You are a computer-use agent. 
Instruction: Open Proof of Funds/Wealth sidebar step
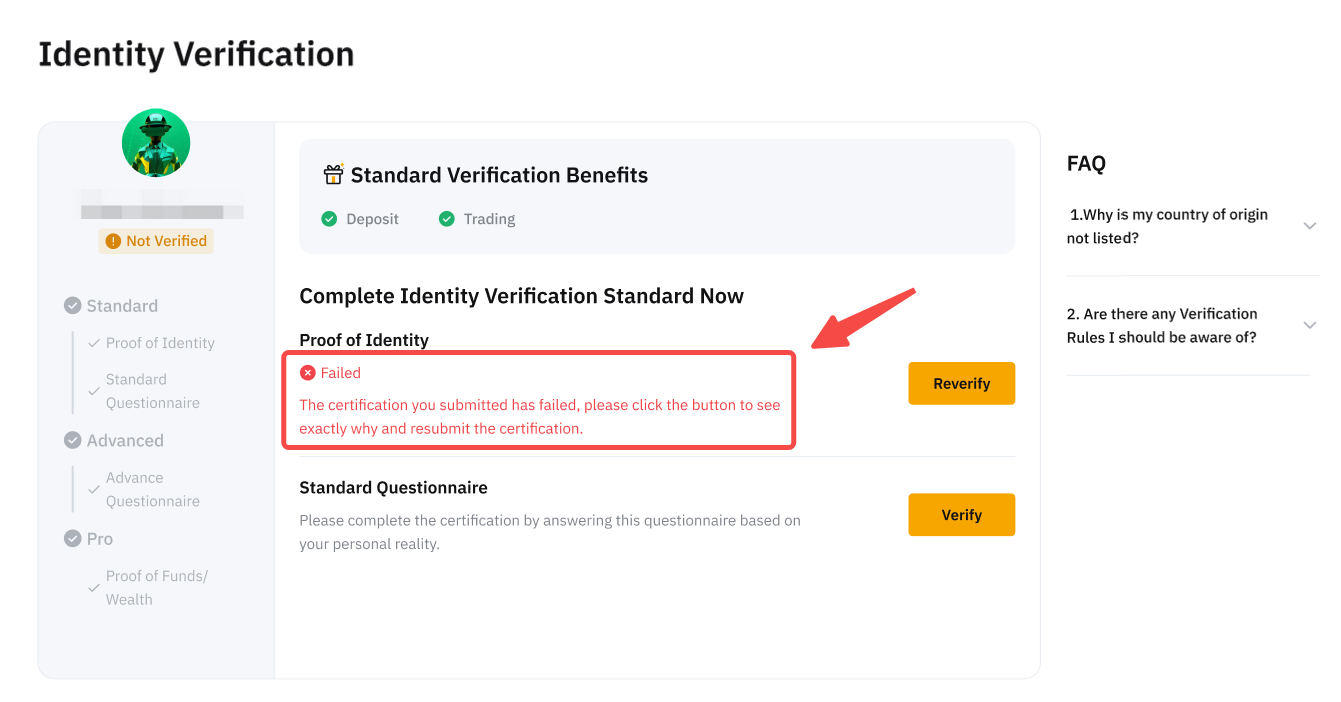point(156,587)
